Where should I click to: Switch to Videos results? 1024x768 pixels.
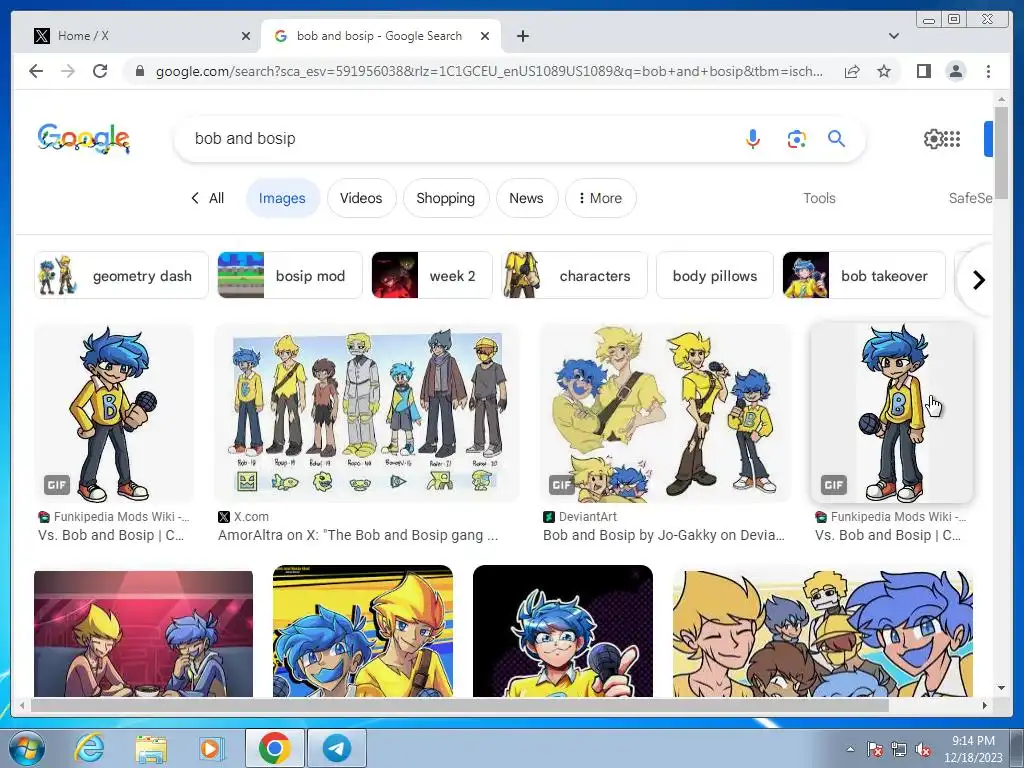361,198
